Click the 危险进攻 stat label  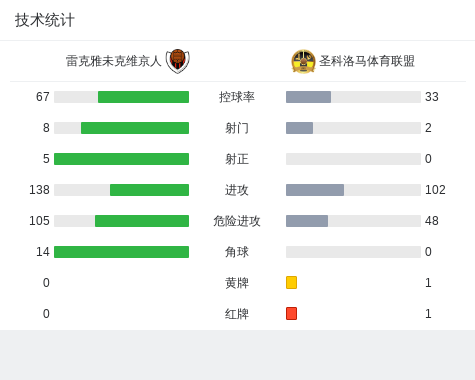tap(237, 221)
